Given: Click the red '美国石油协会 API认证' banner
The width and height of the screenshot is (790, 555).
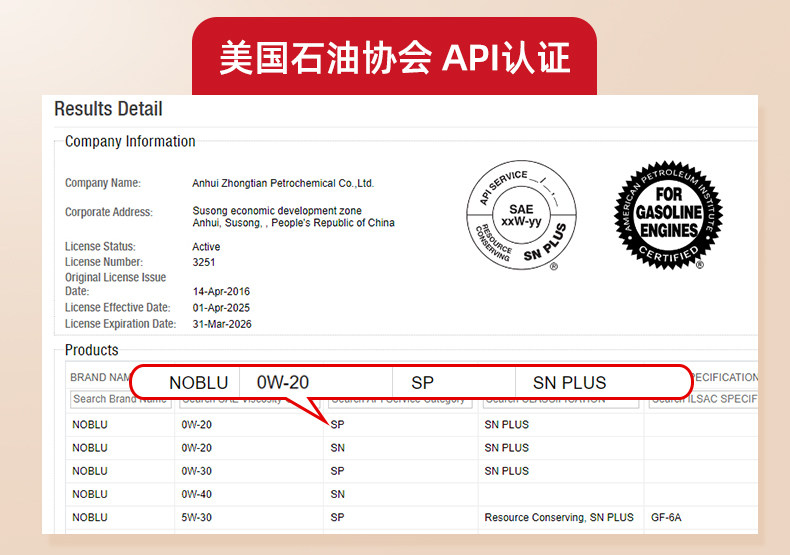Looking at the screenshot, I should point(394,56).
